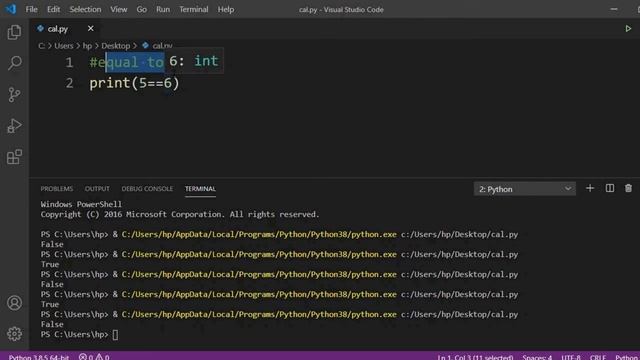The image size is (640, 360).
Task: Select the cal.py editor tab
Action: pyautogui.click(x=58, y=29)
